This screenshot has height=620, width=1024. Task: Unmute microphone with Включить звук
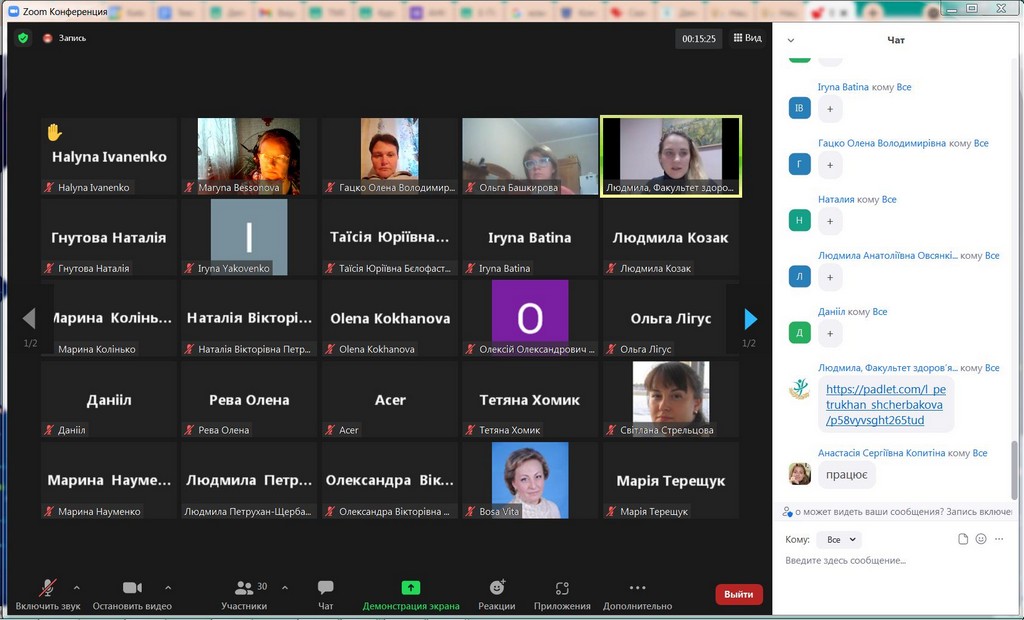click(47, 588)
